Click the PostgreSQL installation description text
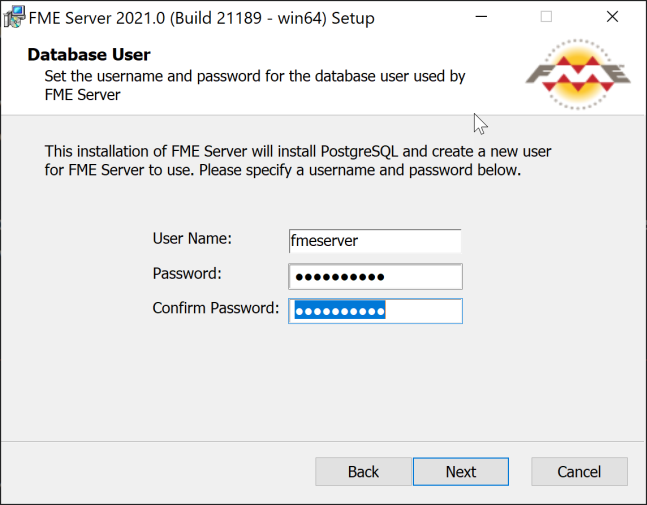The width and height of the screenshot is (647, 505). [x=298, y=160]
